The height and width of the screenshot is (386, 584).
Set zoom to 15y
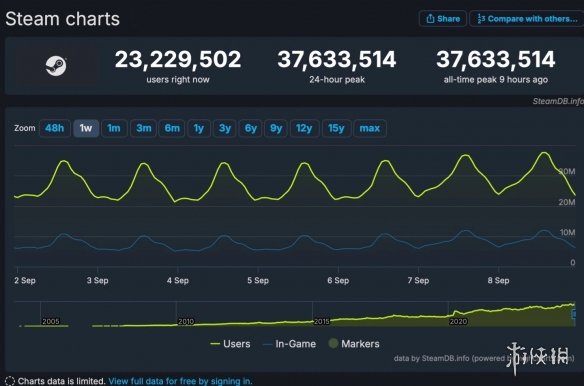pyautogui.click(x=336, y=128)
